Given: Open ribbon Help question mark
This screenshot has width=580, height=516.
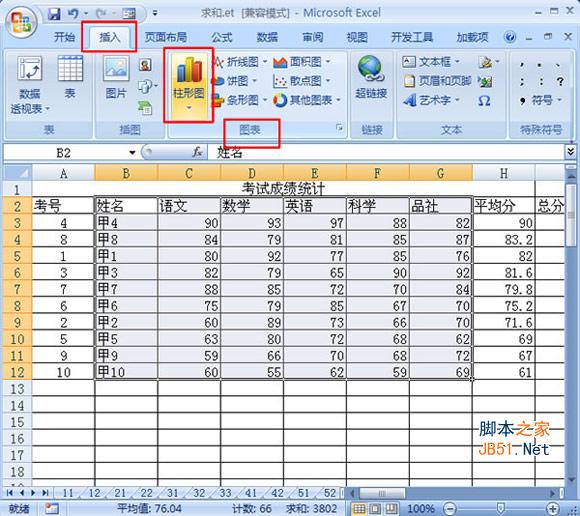Looking at the screenshot, I should tap(510, 37).
